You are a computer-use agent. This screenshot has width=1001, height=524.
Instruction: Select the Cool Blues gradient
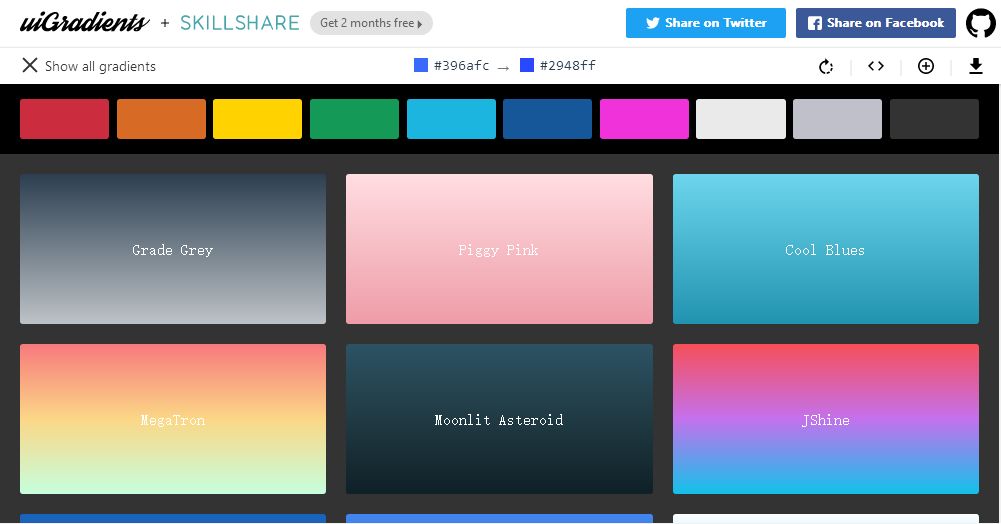point(825,249)
